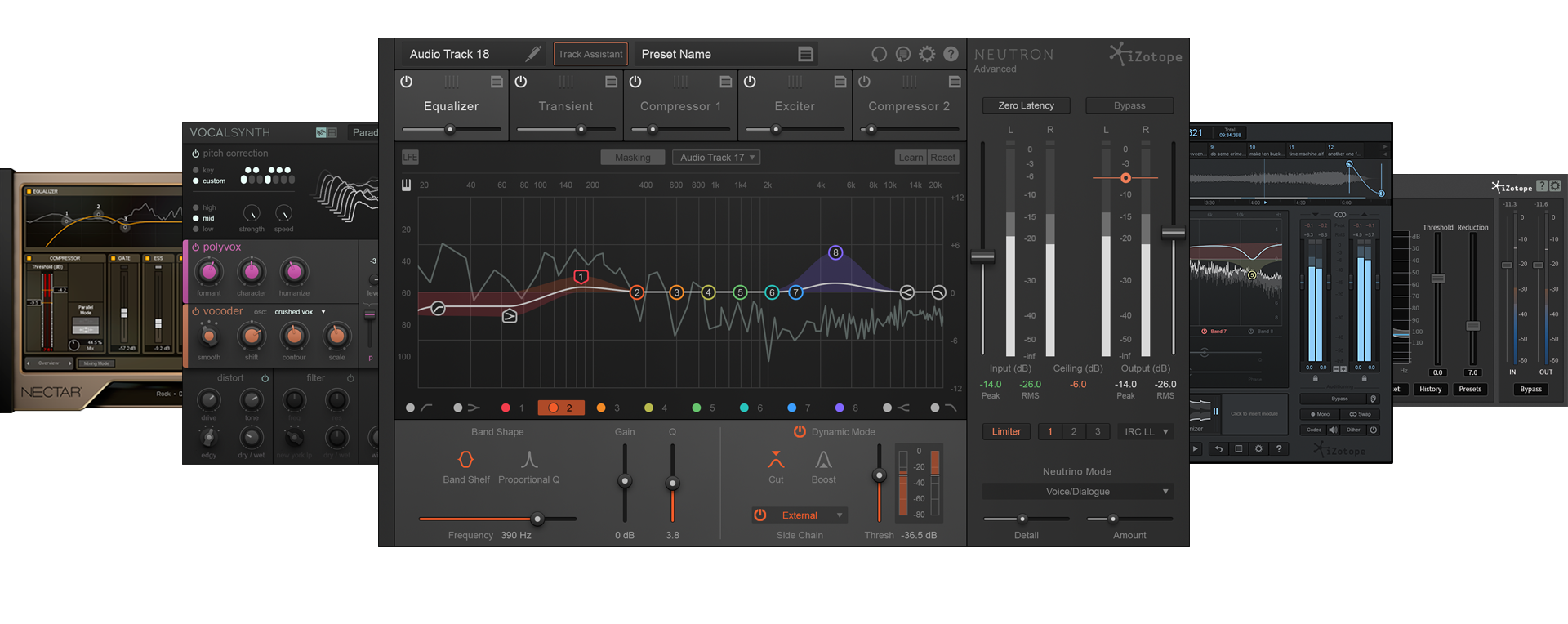Click the speaker icon next to Codec in Ozone
This screenshot has height=624, width=1568.
tap(1333, 430)
